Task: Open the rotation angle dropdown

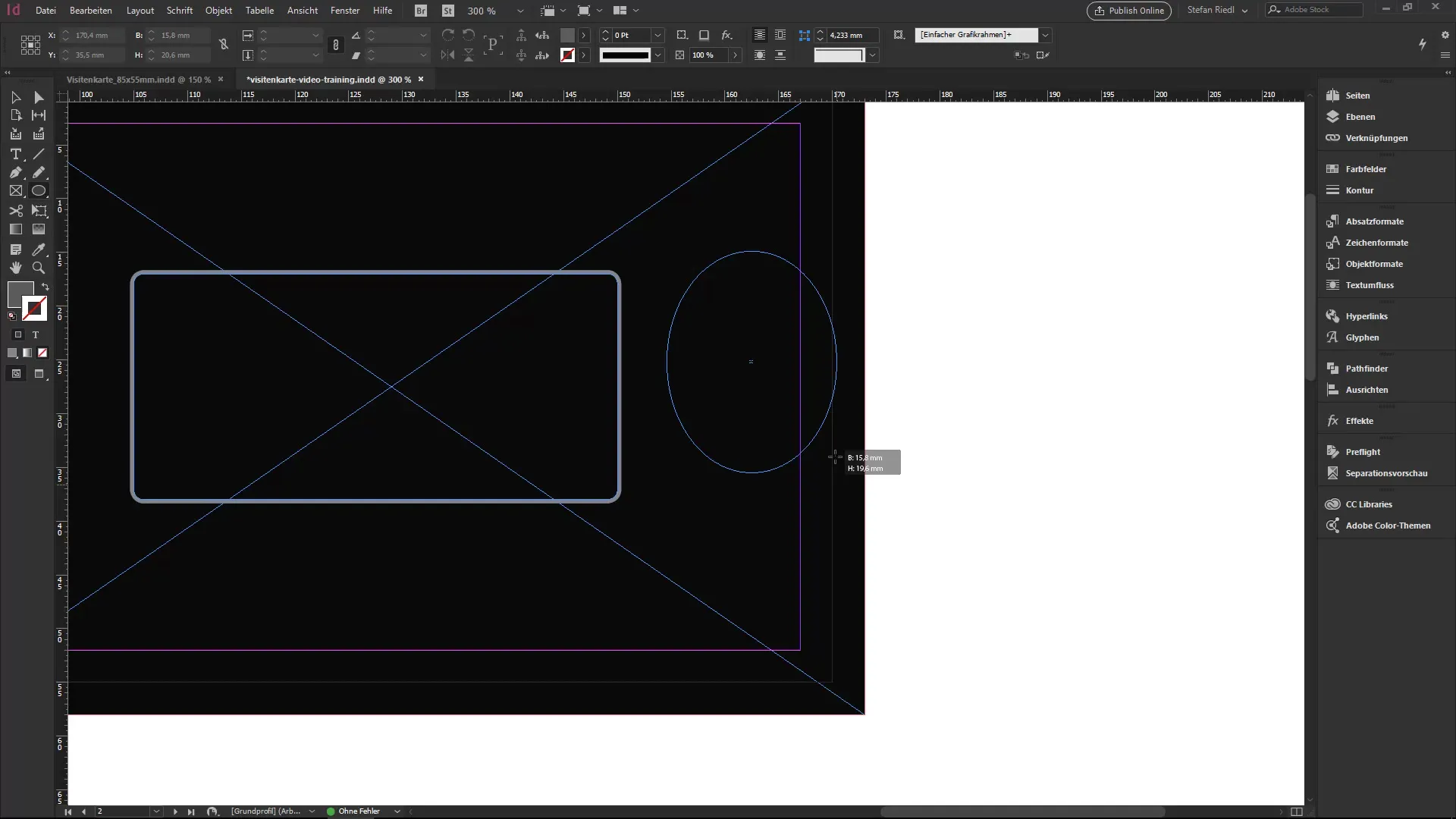Action: tap(423, 35)
